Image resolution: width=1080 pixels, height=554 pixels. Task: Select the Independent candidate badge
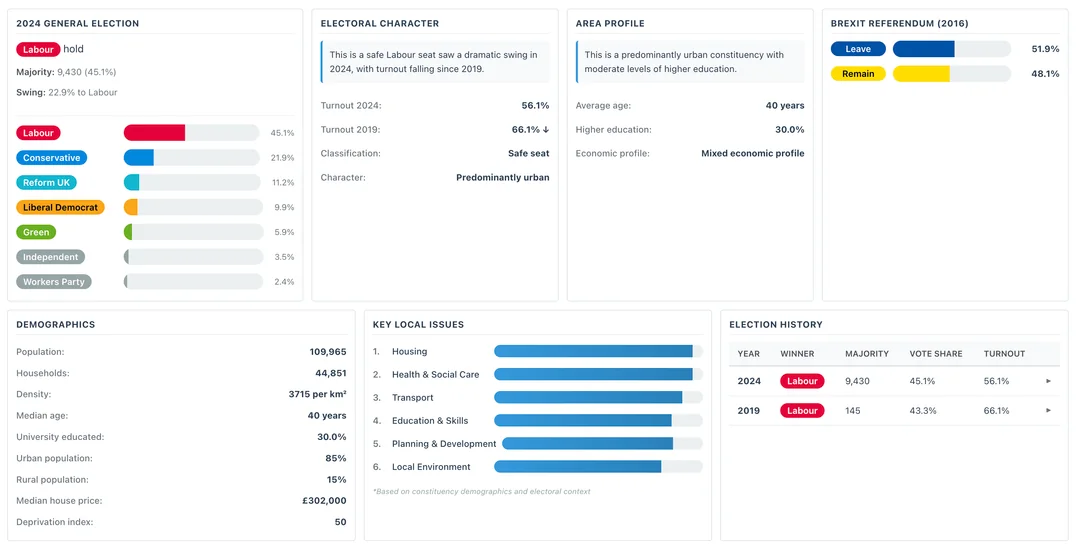(50, 257)
